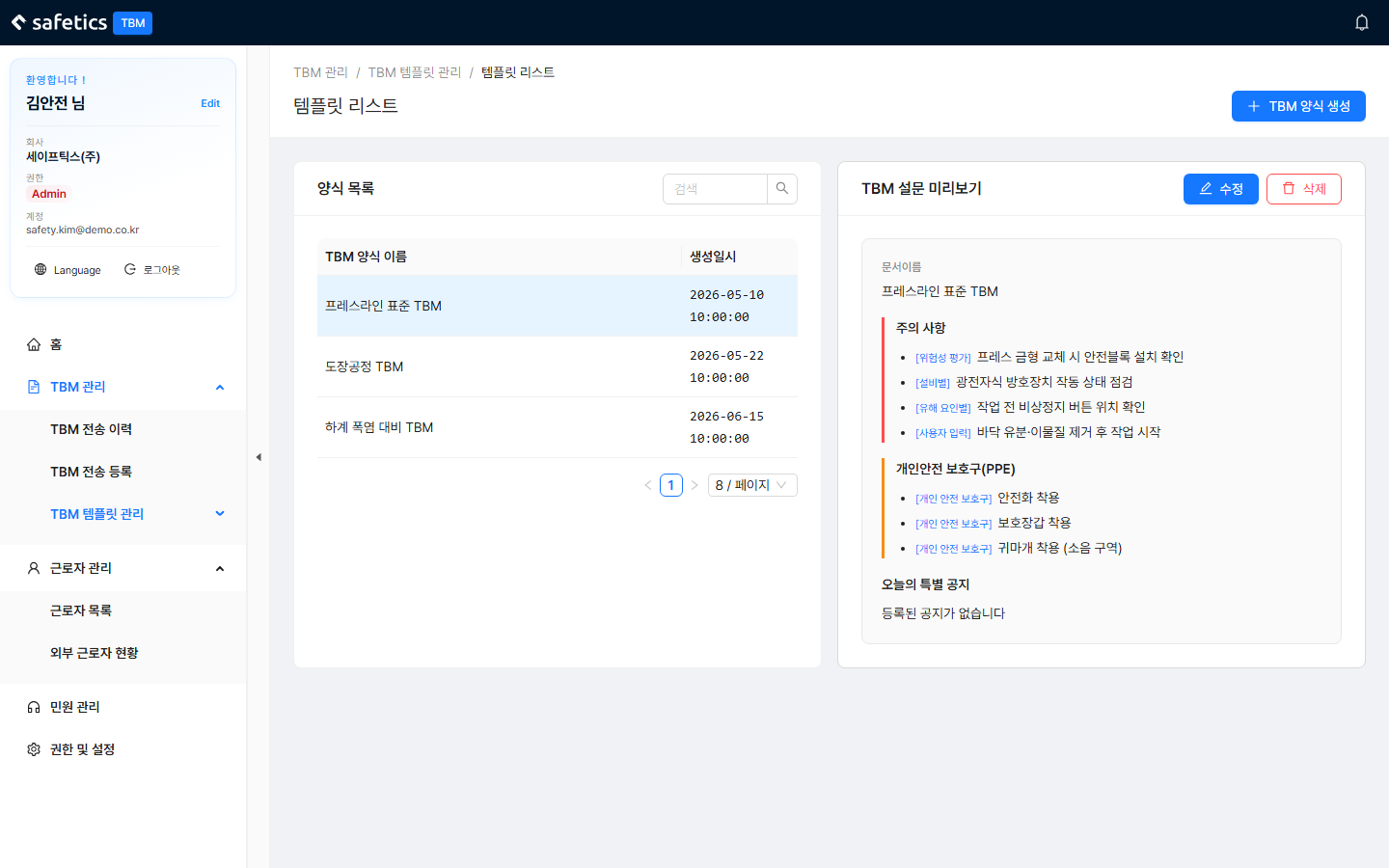Open the notification bell
The image size is (1389, 868).
pyautogui.click(x=1361, y=22)
